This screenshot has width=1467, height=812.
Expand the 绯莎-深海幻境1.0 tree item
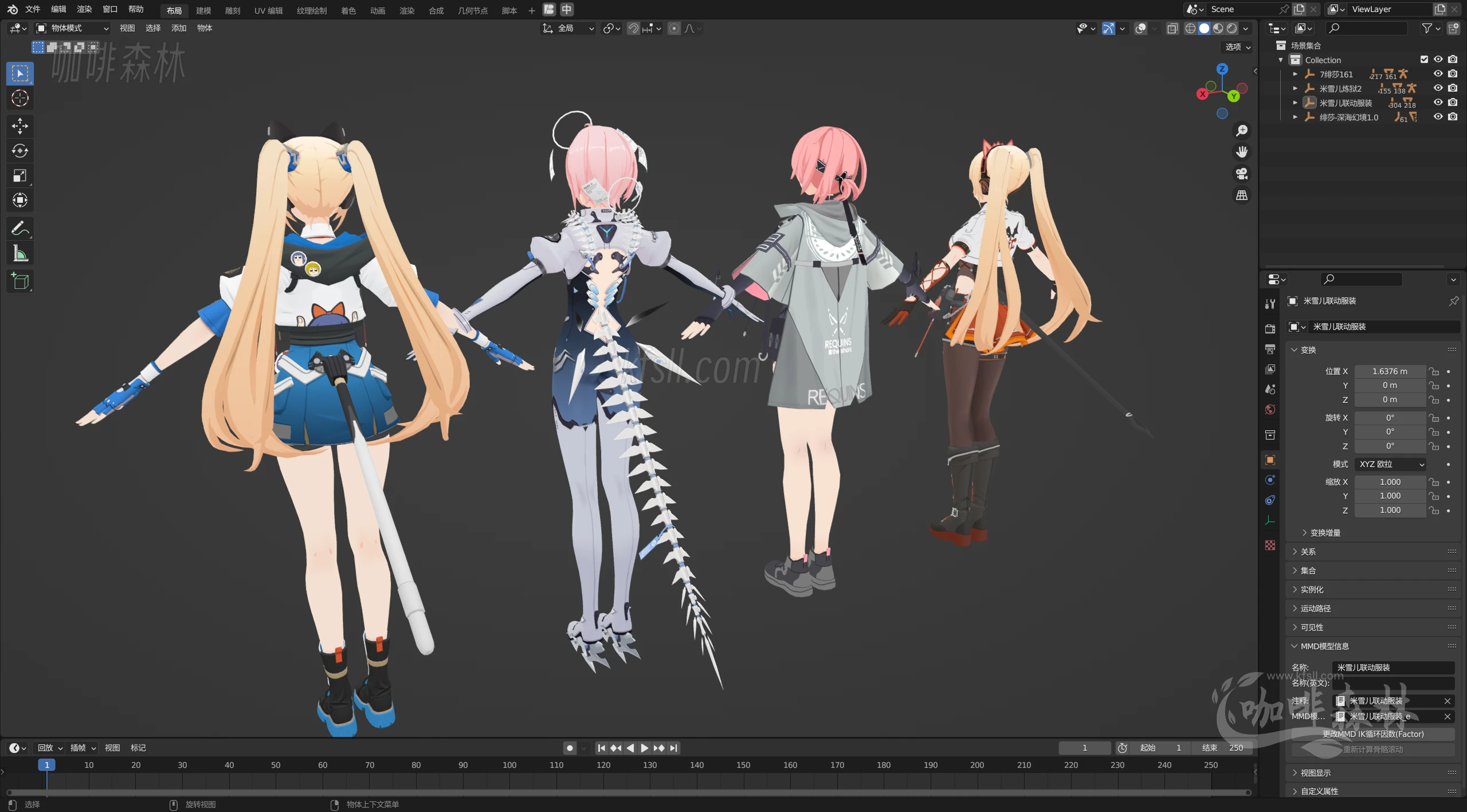coord(1295,117)
